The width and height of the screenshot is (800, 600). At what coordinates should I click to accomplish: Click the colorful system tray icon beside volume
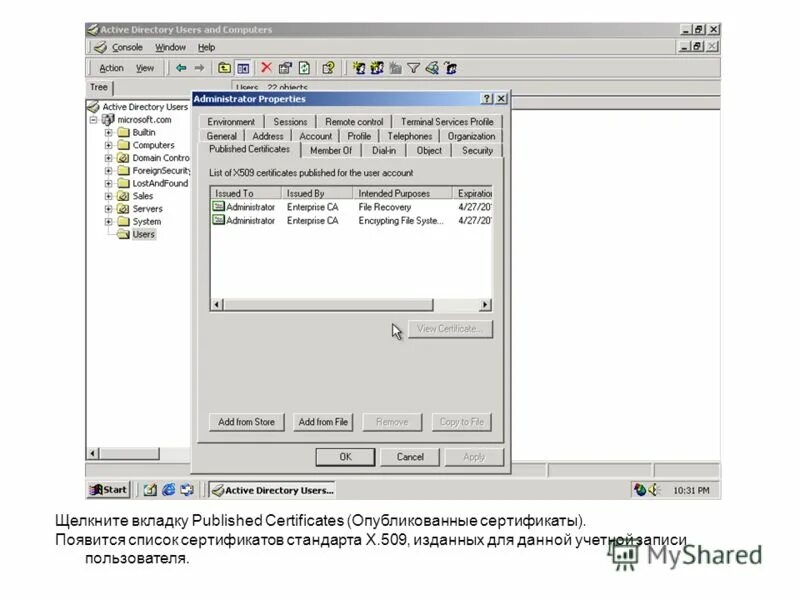tap(640, 490)
